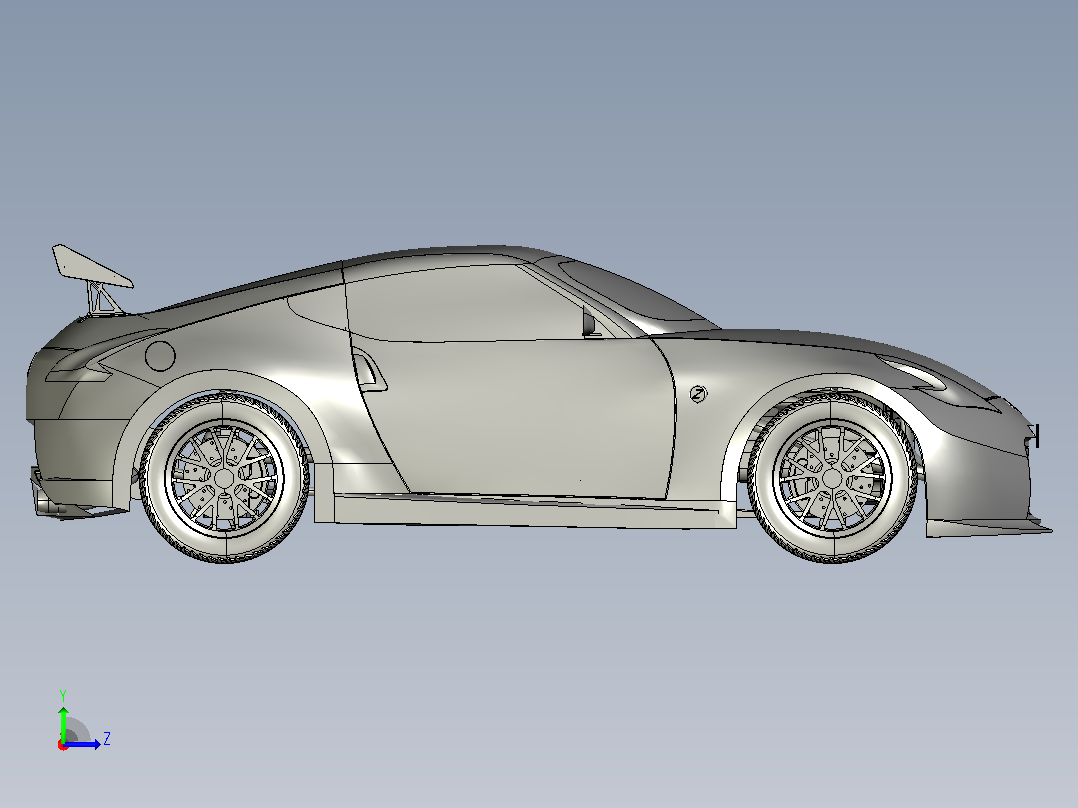Click the front wheel center hub
Viewport: 1078px width, 808px height.
(x=832, y=477)
